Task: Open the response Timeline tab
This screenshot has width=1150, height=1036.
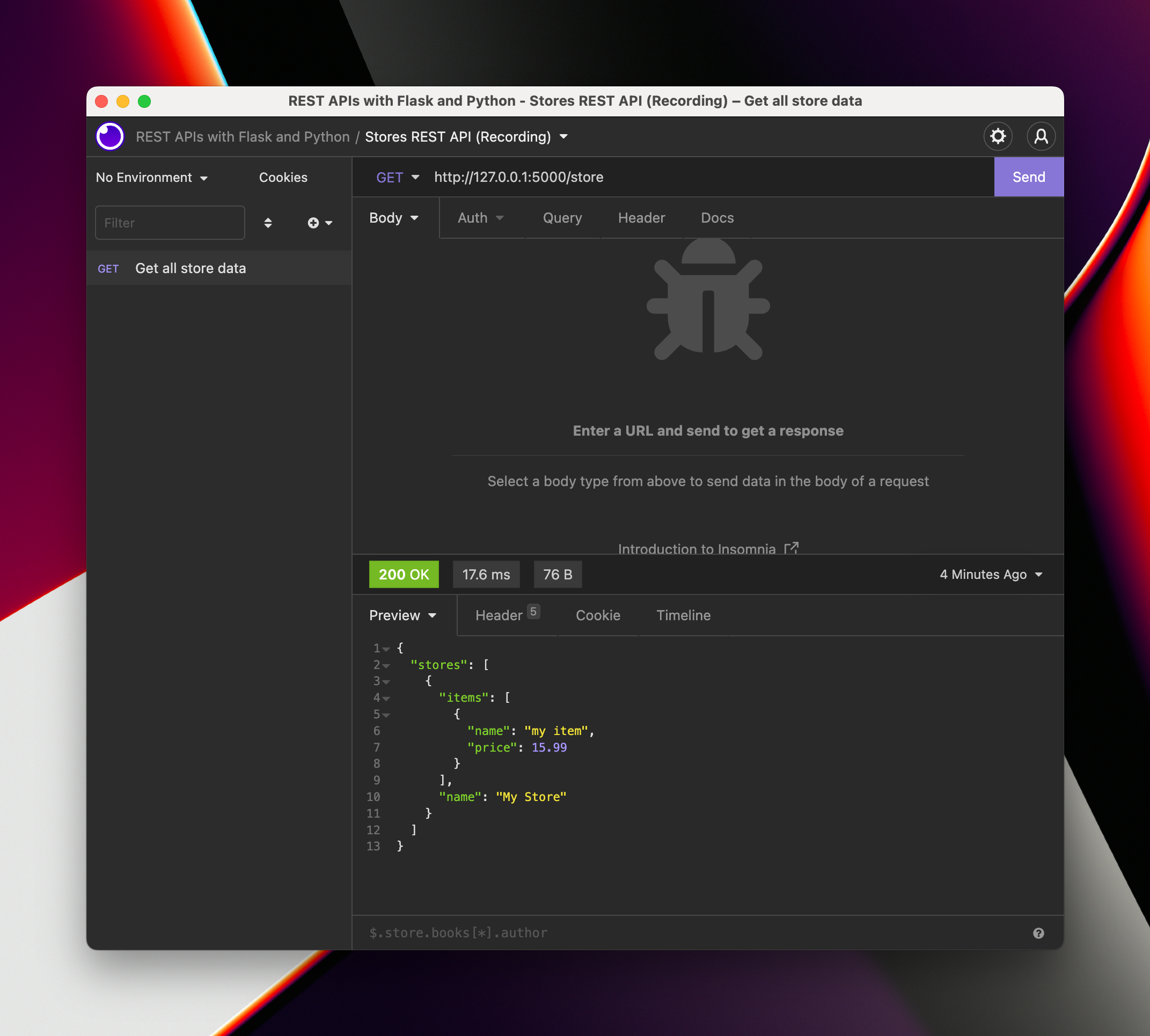Action: point(683,615)
